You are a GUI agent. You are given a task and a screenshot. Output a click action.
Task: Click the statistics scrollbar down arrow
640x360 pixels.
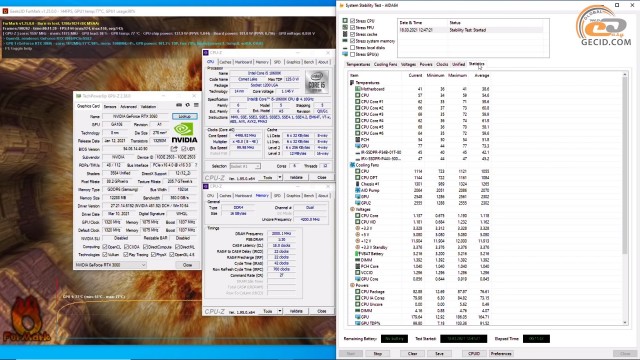click(x=624, y=322)
